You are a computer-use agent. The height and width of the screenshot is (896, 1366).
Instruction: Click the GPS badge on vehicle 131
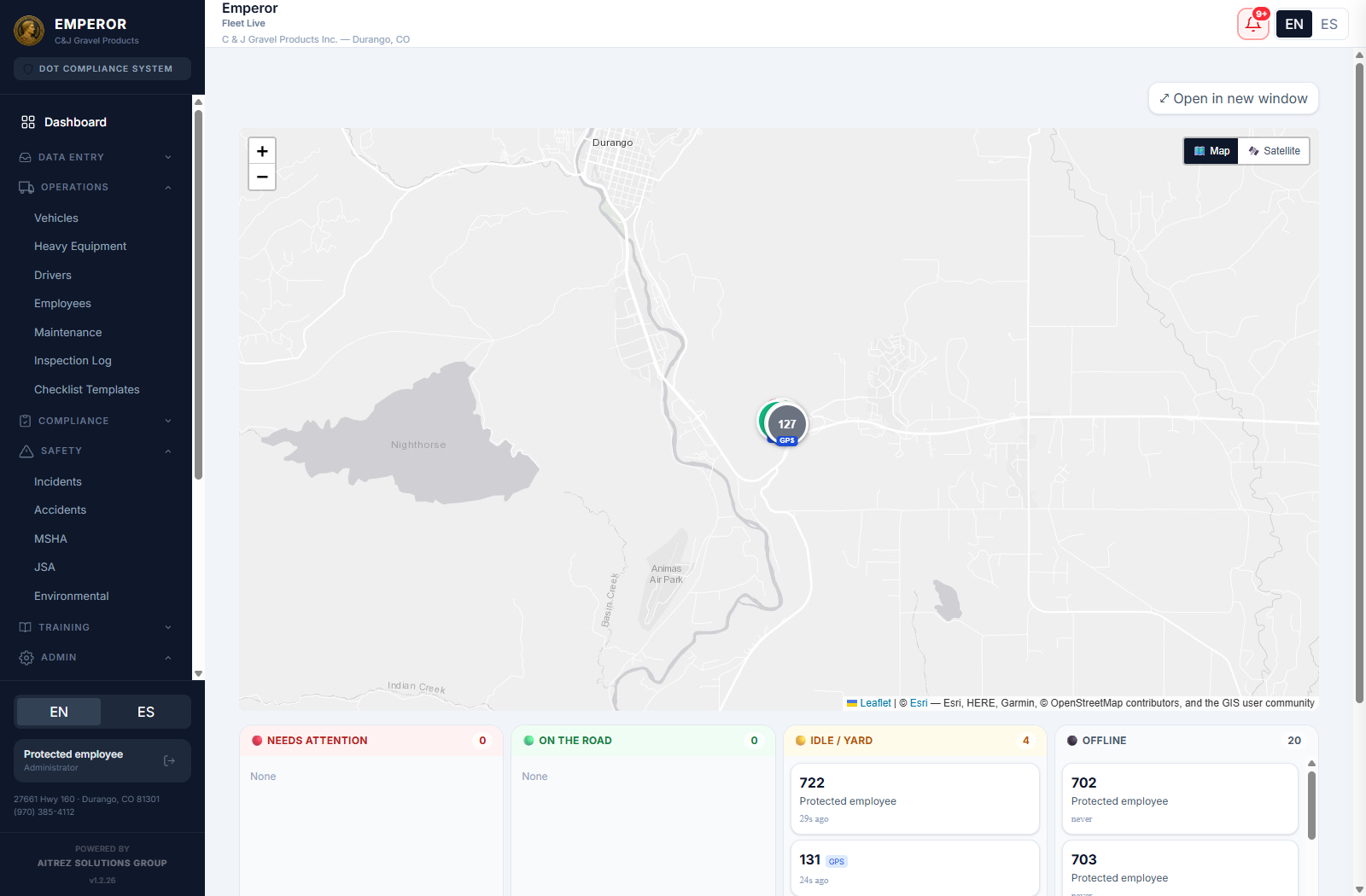coord(837,861)
